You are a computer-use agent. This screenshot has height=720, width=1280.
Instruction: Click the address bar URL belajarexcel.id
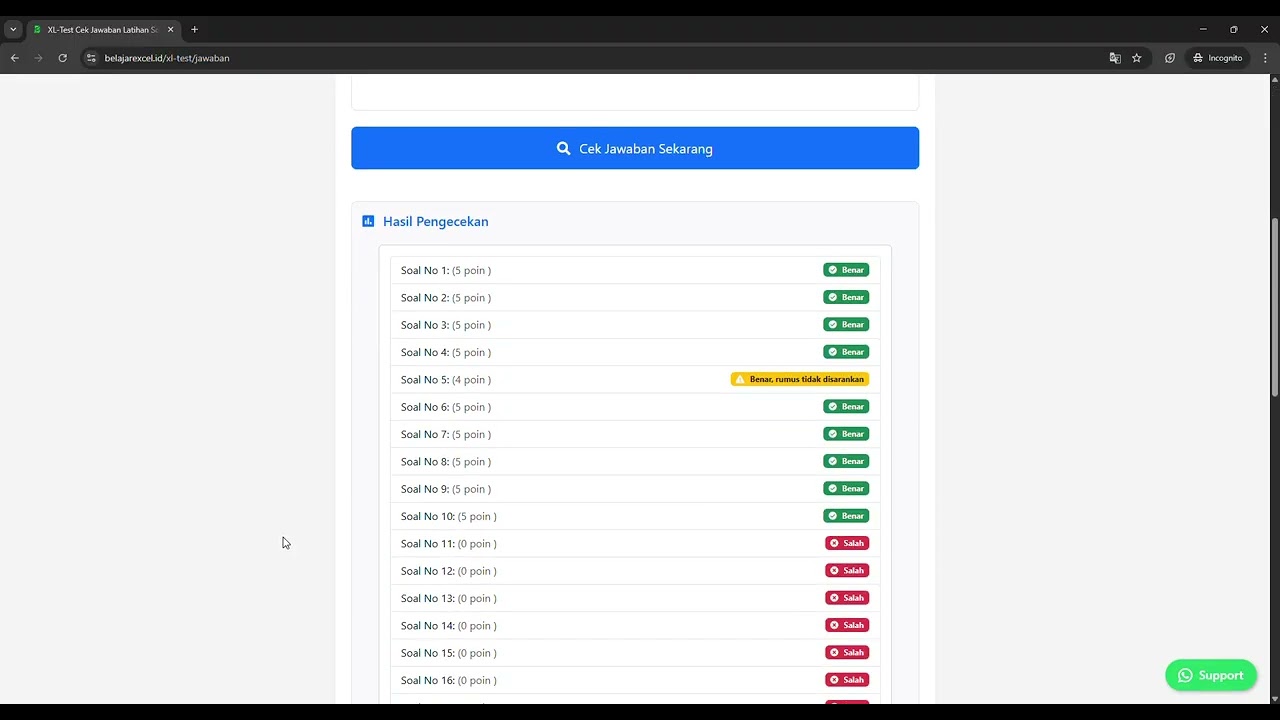(x=167, y=58)
